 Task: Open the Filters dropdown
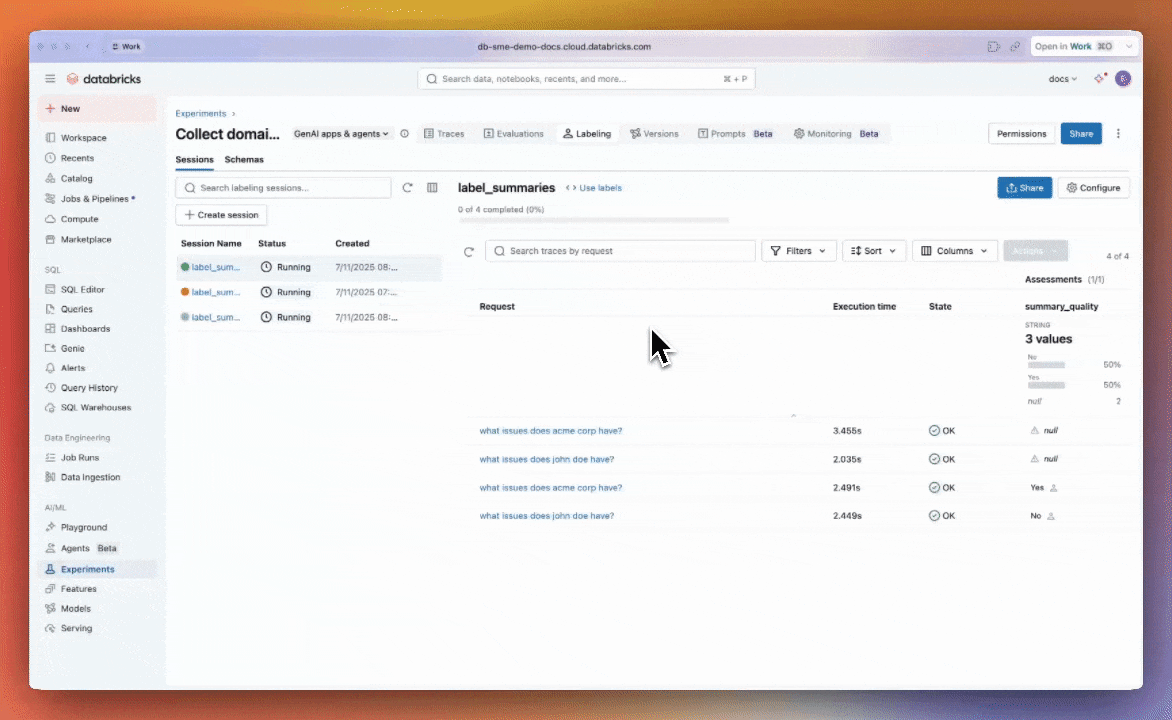tap(798, 251)
